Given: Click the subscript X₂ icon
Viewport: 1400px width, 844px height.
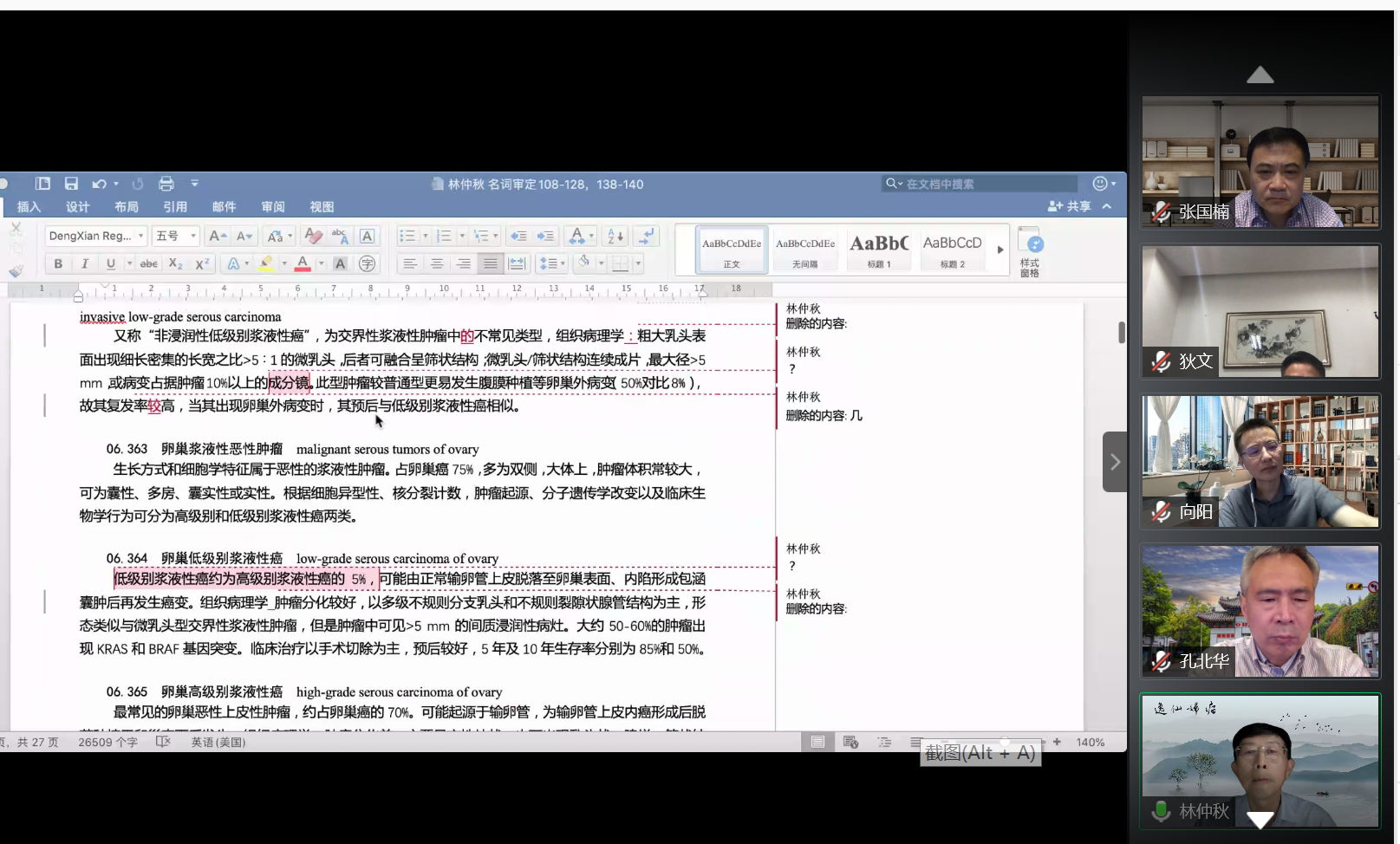Looking at the screenshot, I should click(176, 263).
